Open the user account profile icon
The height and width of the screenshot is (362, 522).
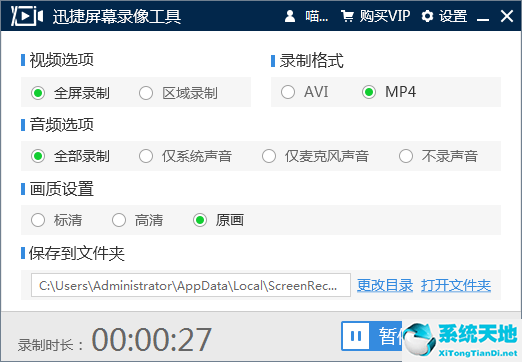click(x=290, y=16)
